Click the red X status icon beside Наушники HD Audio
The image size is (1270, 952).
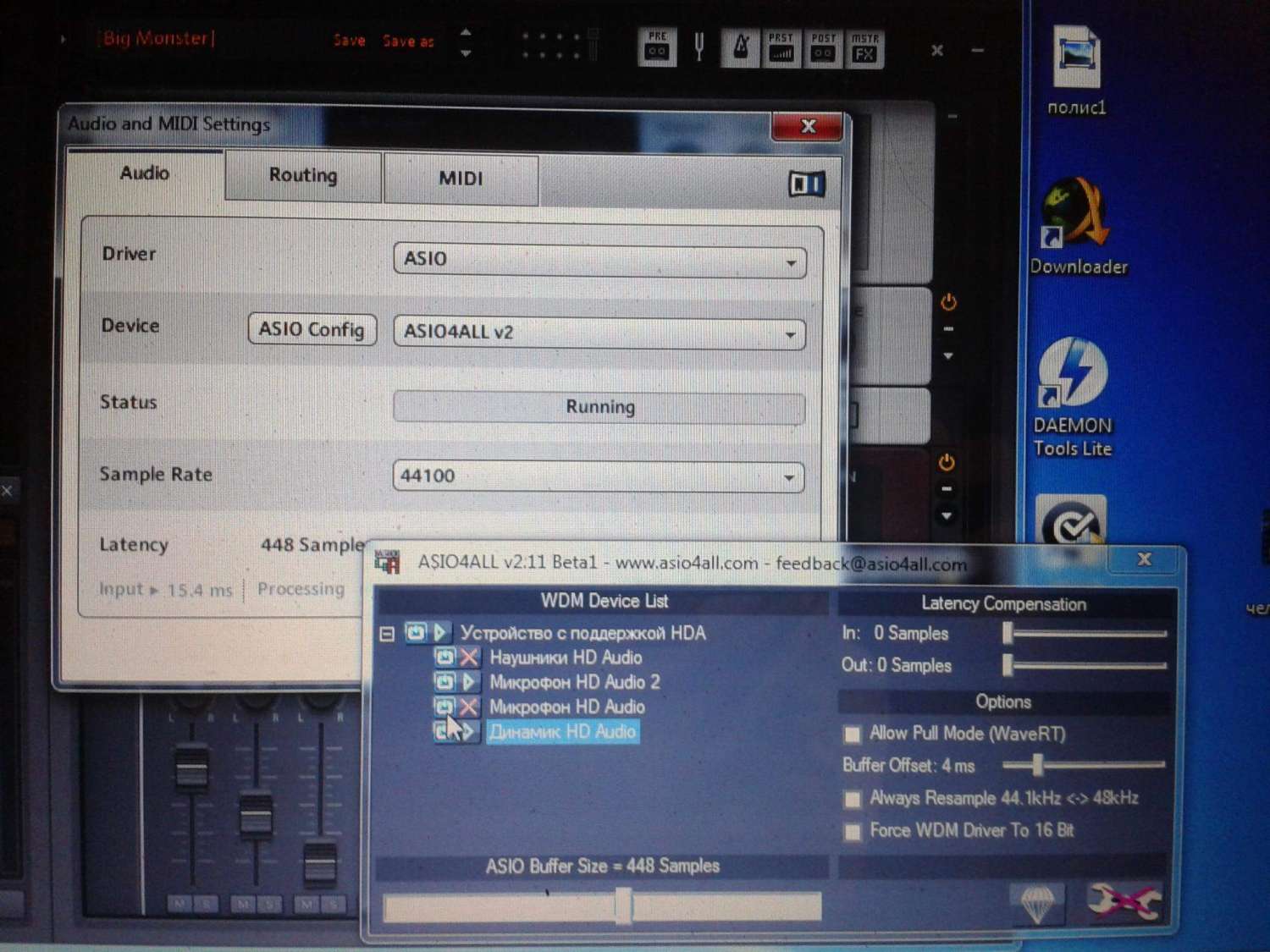(469, 657)
